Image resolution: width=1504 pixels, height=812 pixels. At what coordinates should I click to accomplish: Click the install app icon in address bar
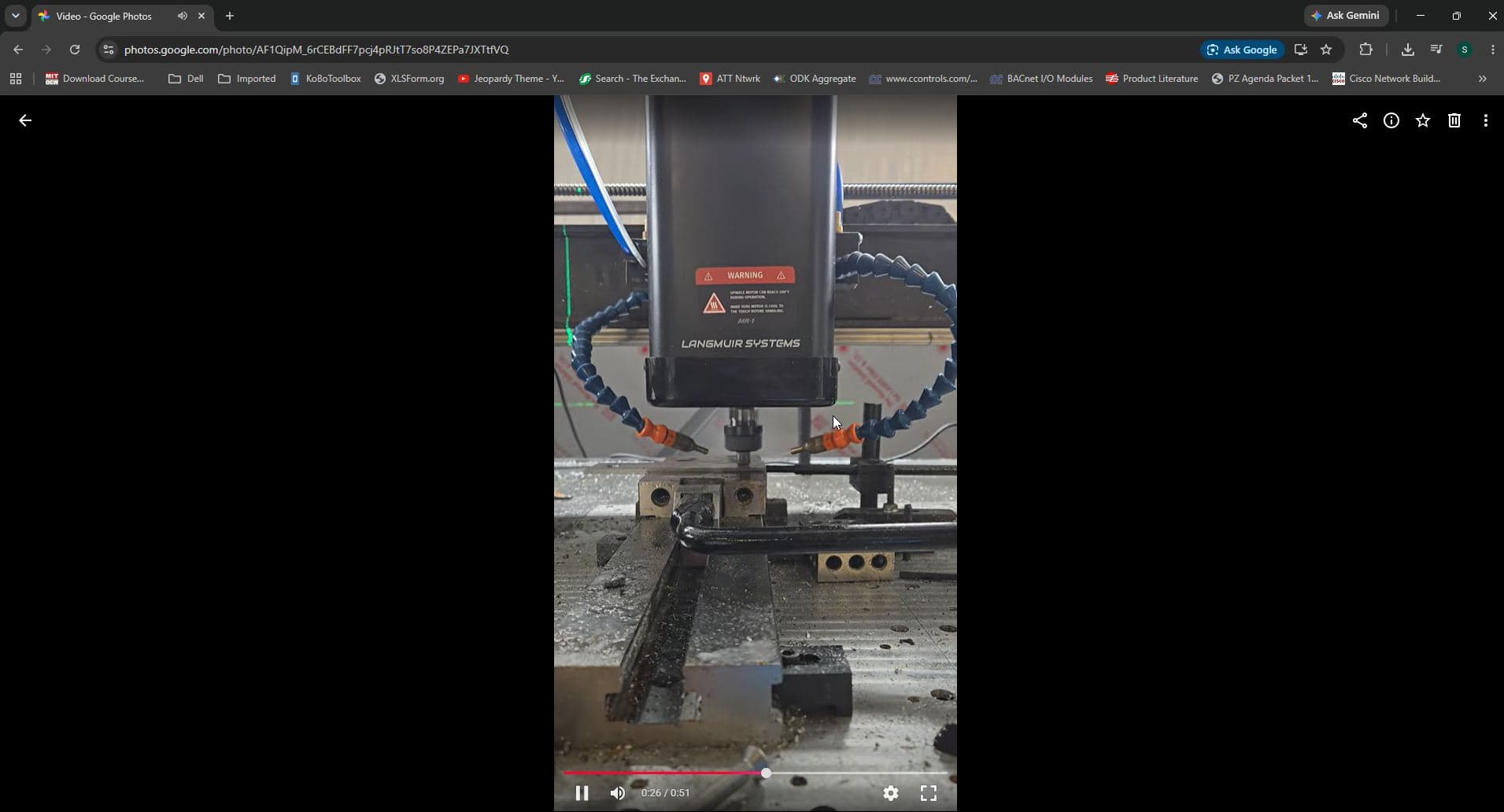(x=1300, y=50)
